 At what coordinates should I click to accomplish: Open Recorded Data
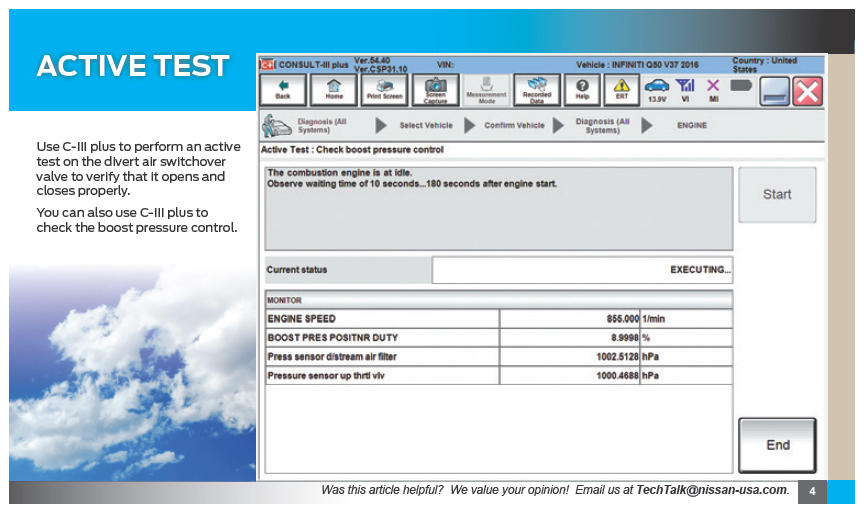tap(537, 90)
